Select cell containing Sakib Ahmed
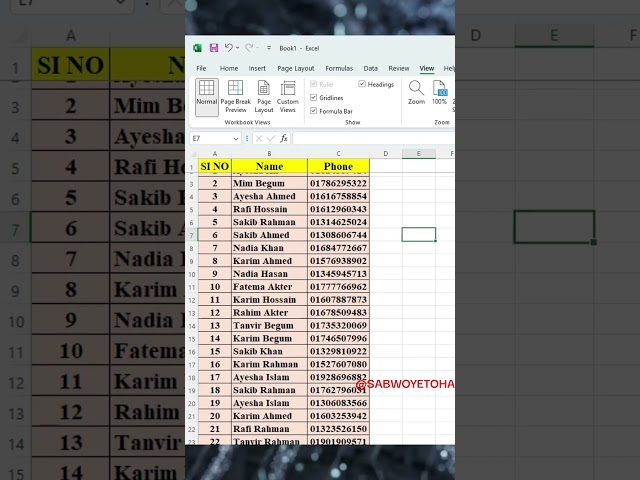The image size is (640, 480). 269,235
